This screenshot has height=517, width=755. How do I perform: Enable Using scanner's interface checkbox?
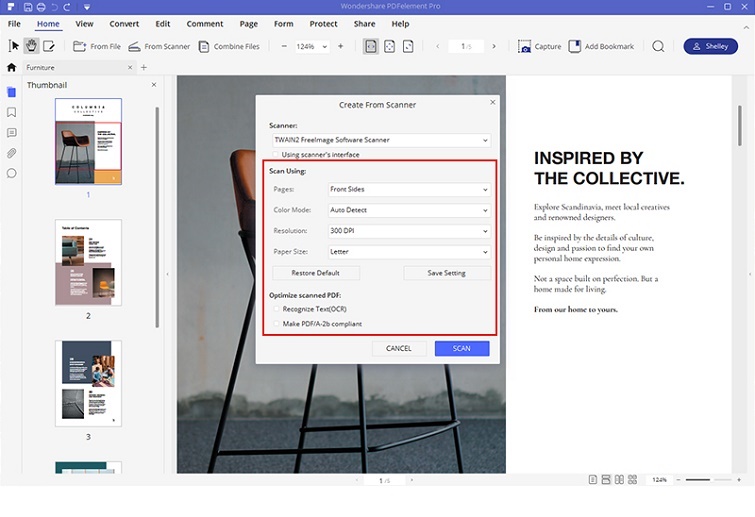click(x=275, y=155)
